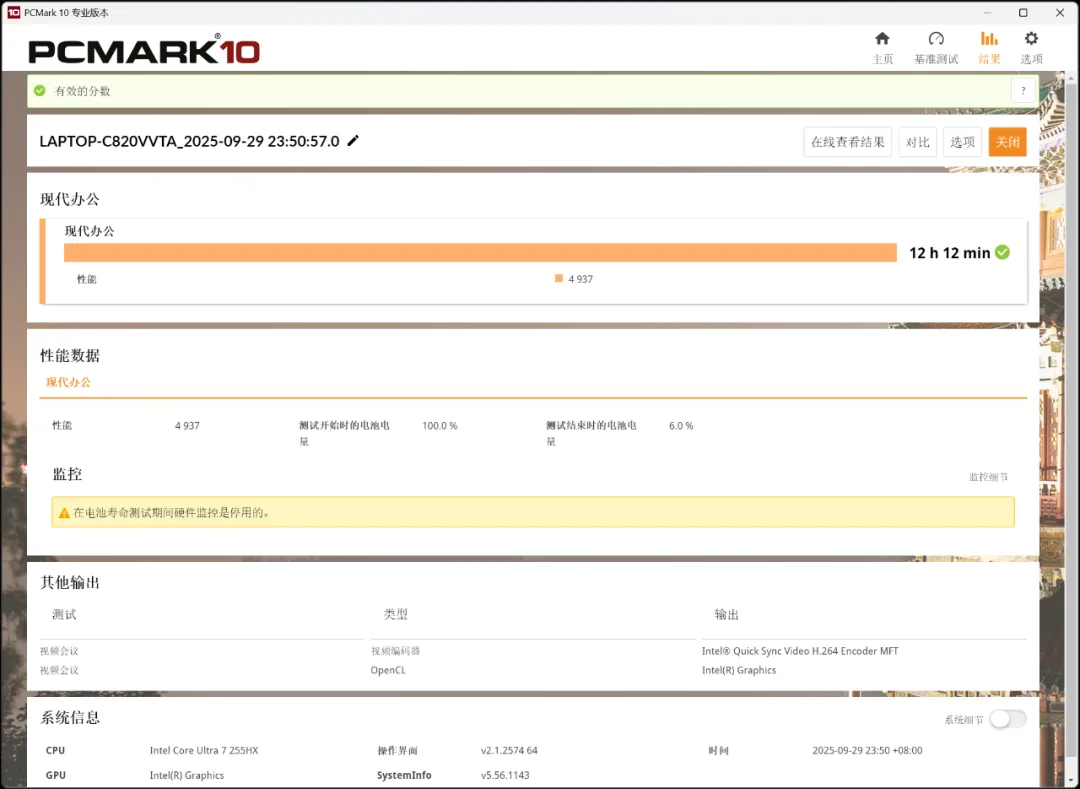Screen dimensions: 1080x789
Task: Click the 12 h 12 min result value
Action: coord(949,253)
